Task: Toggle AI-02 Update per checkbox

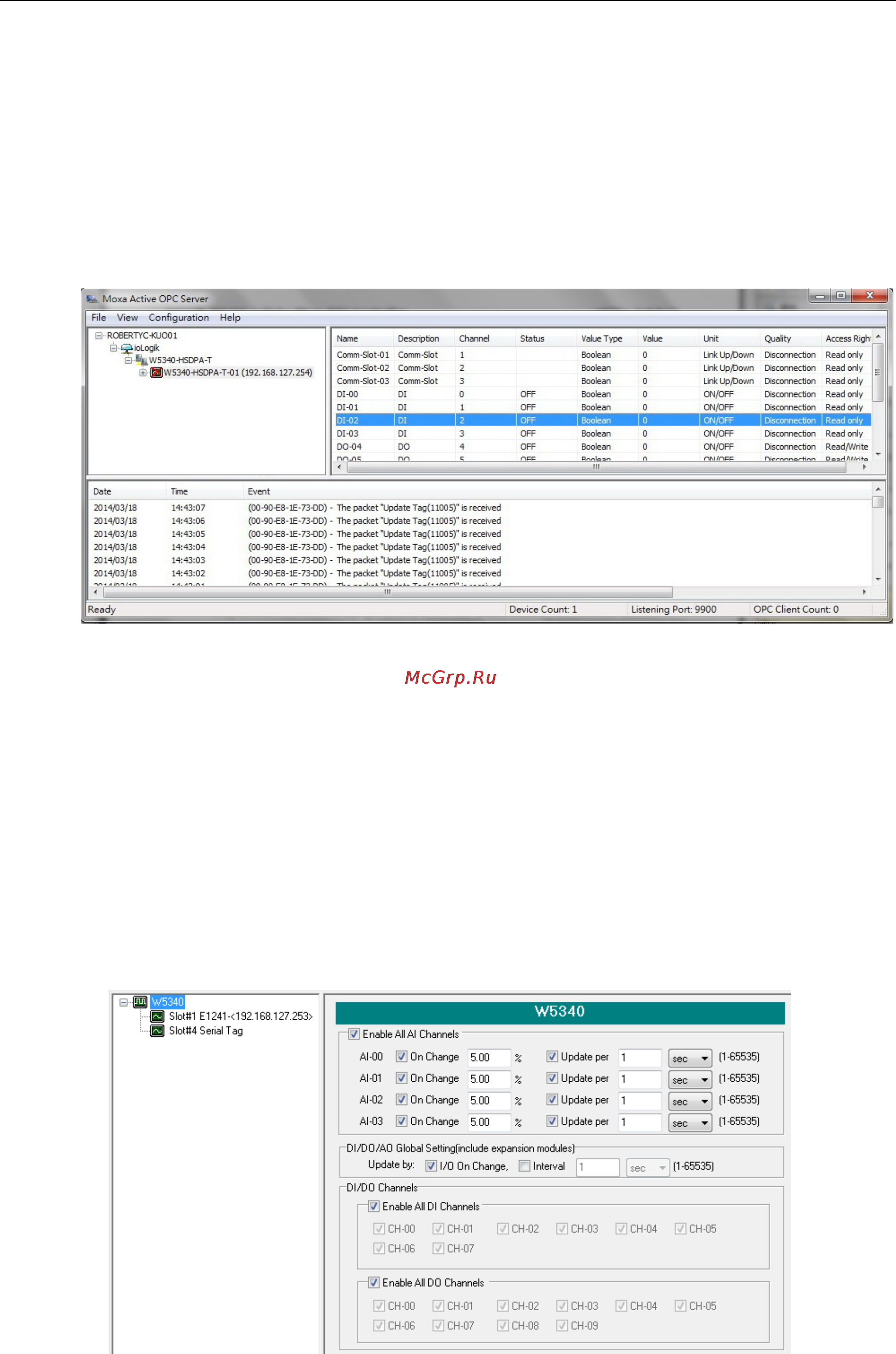Action: (552, 1099)
